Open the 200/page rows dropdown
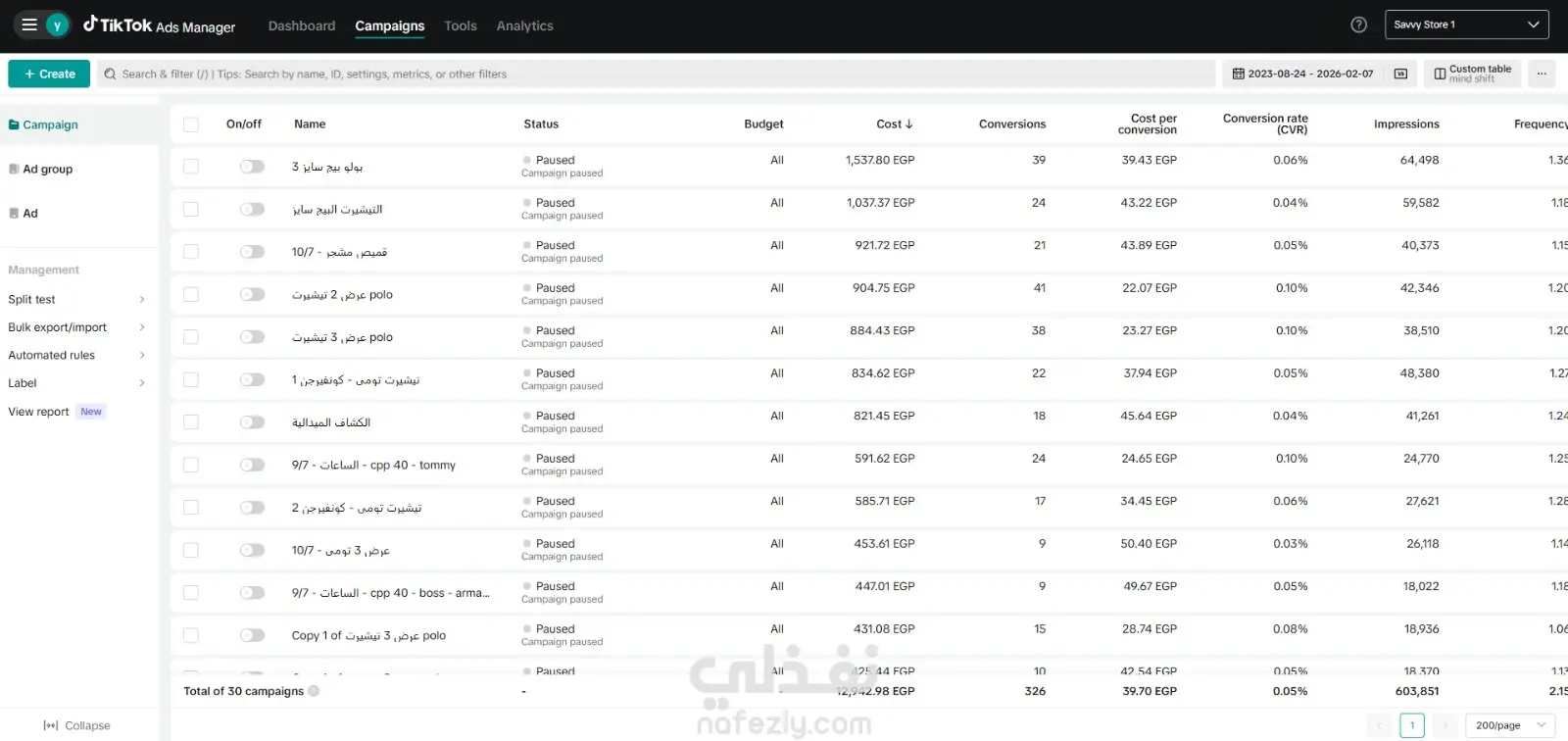This screenshot has height=741, width=1568. point(1509,725)
